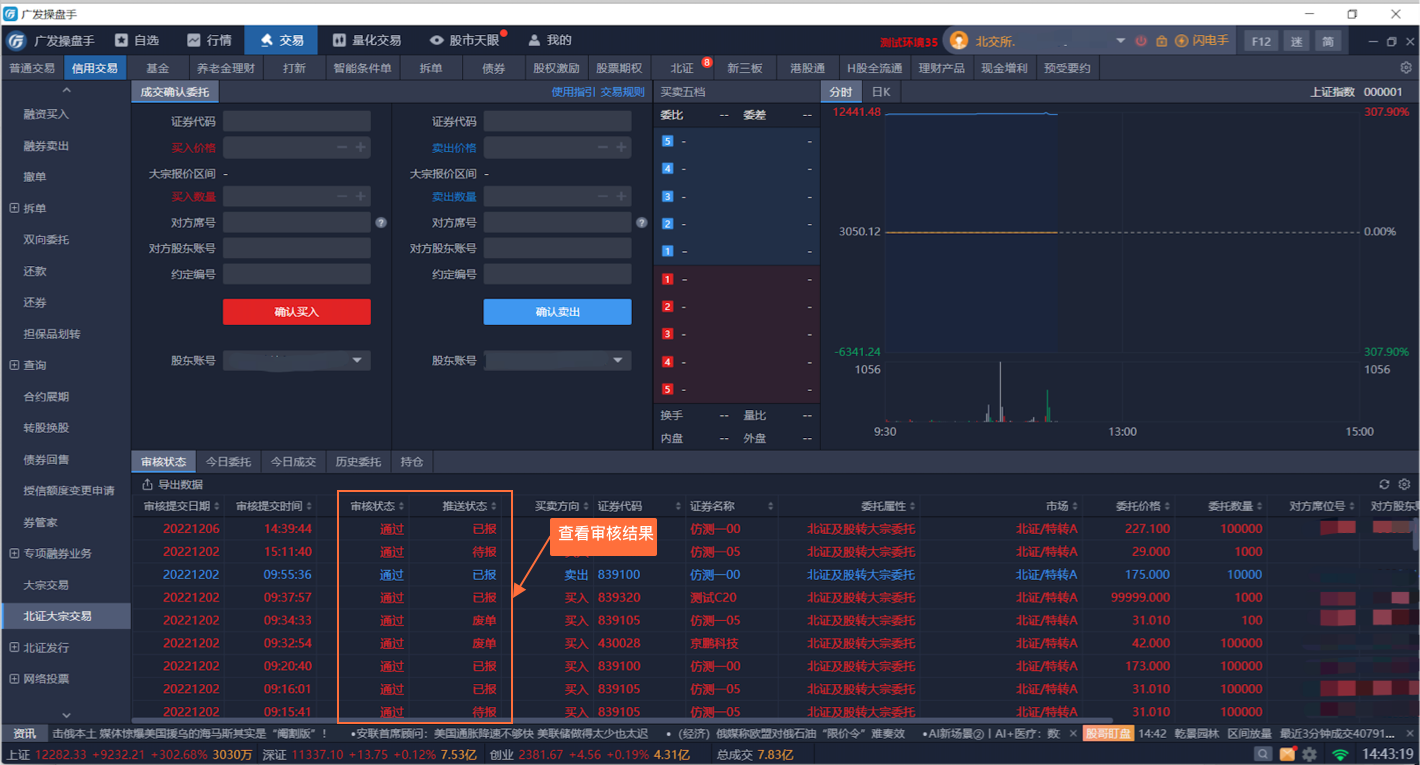The width and height of the screenshot is (1420, 765).
Task: Open the 股票期权 tab
Action: pyautogui.click(x=619, y=68)
